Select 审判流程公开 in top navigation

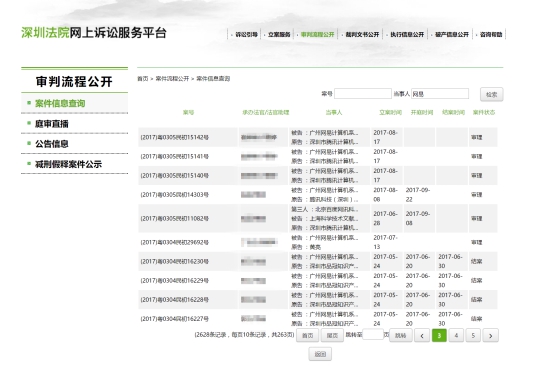click(x=317, y=34)
